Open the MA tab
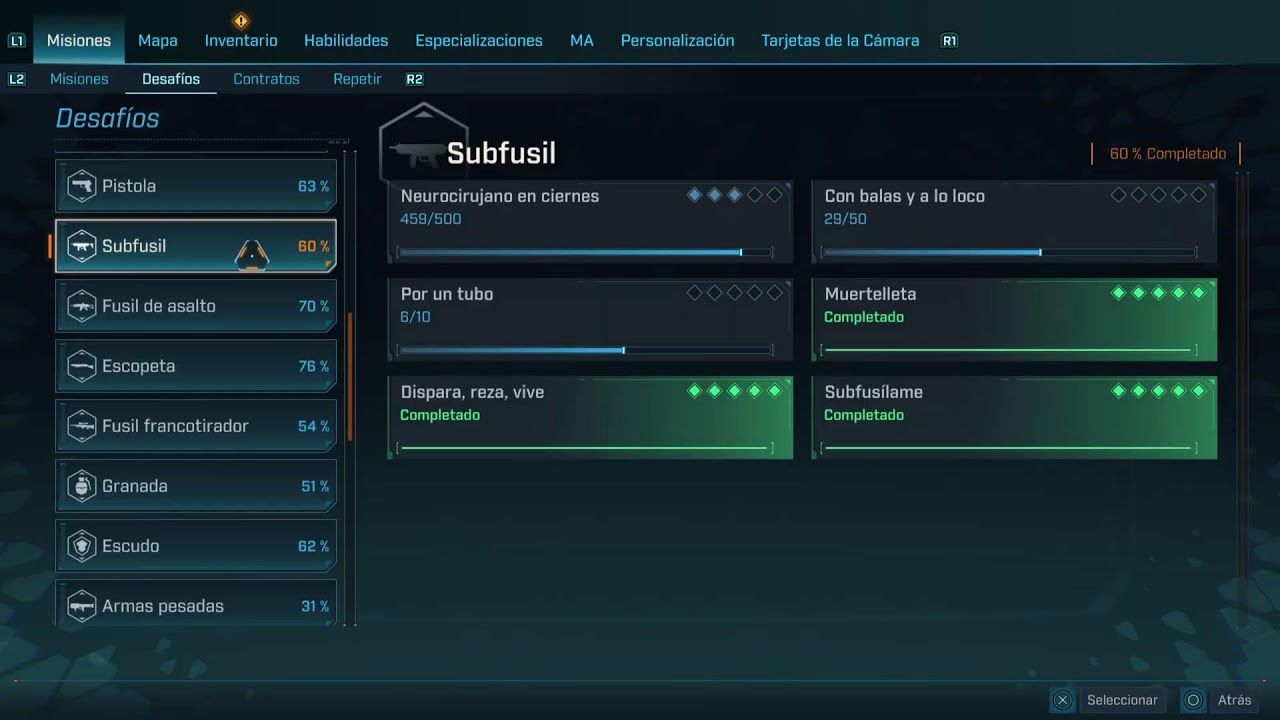Screen dimensions: 1280x720 click(x=582, y=41)
